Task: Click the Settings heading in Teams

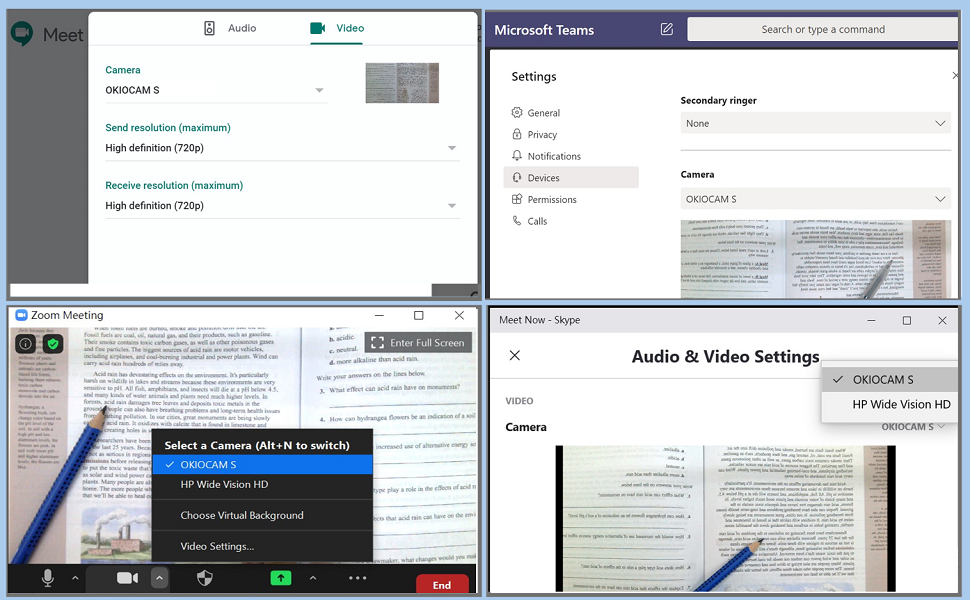Action: click(533, 77)
